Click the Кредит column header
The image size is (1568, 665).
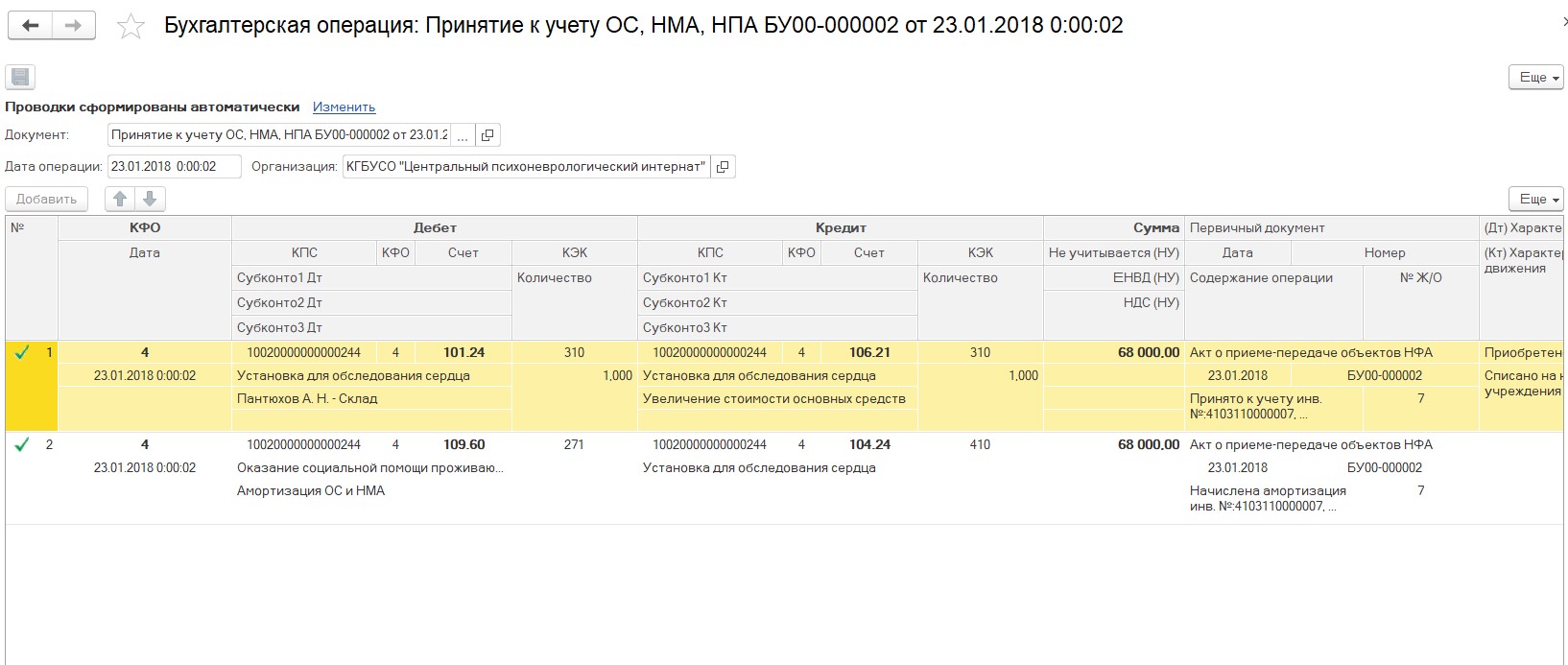tap(841, 228)
